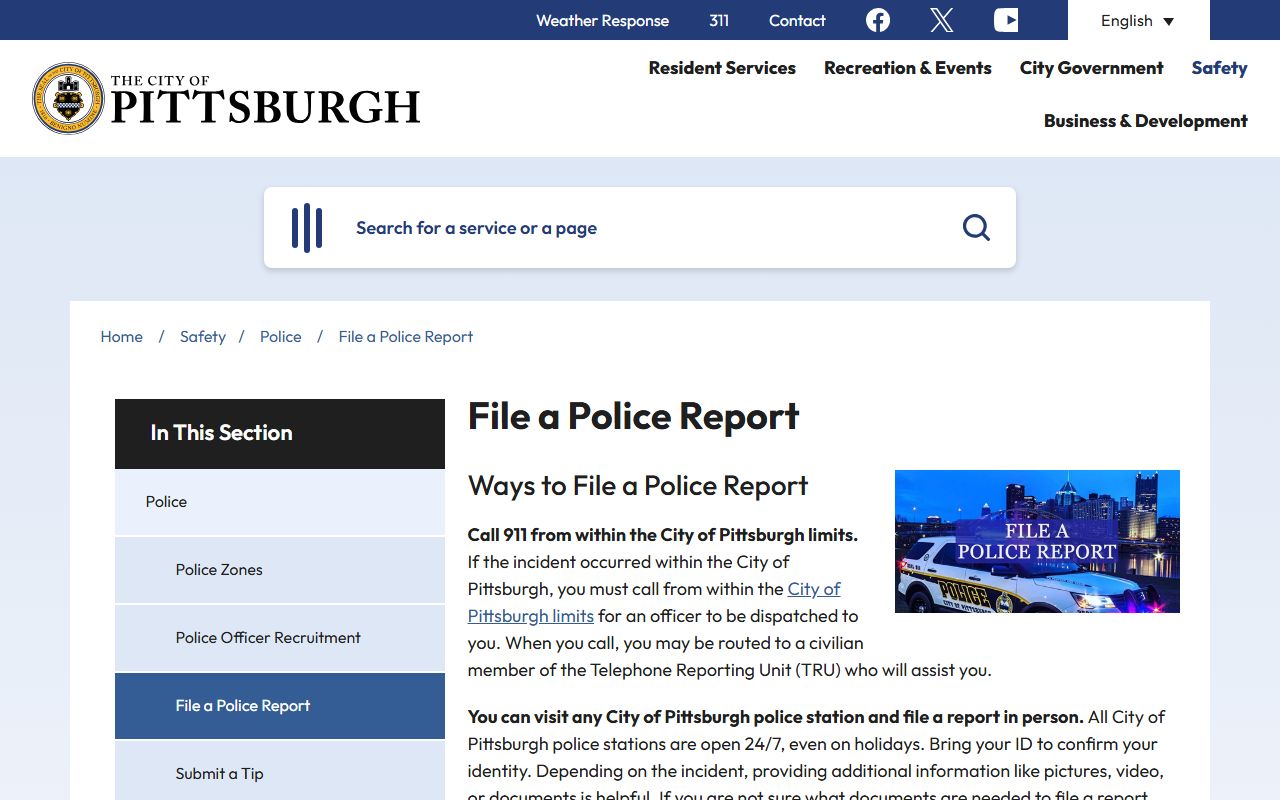Open the X (Twitter) social icon

941,20
